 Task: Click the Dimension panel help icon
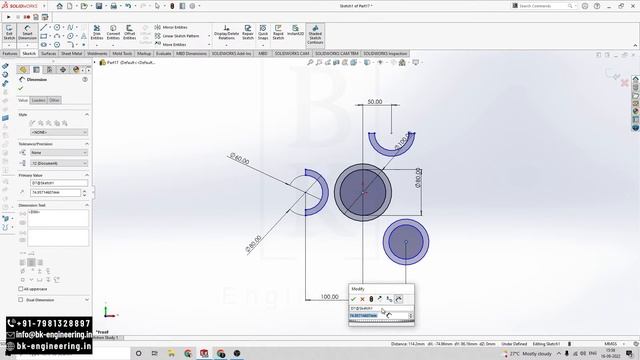(x=85, y=80)
